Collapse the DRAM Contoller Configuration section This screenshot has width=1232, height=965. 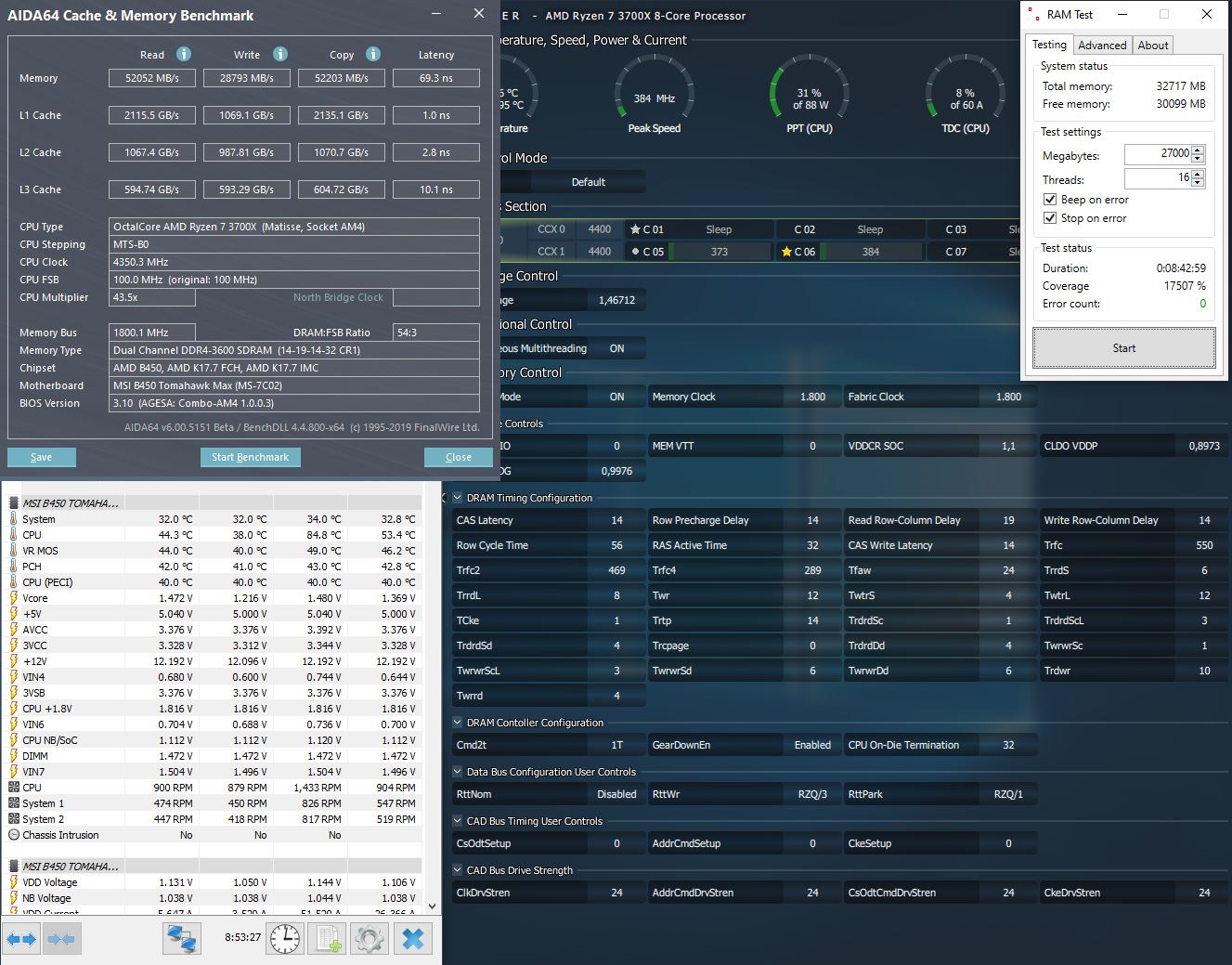click(x=457, y=723)
